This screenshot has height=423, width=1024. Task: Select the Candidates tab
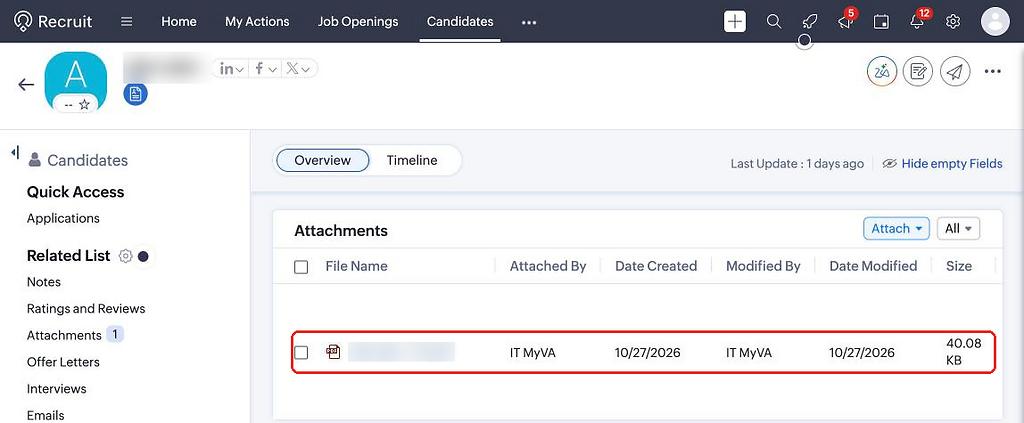coord(460,22)
